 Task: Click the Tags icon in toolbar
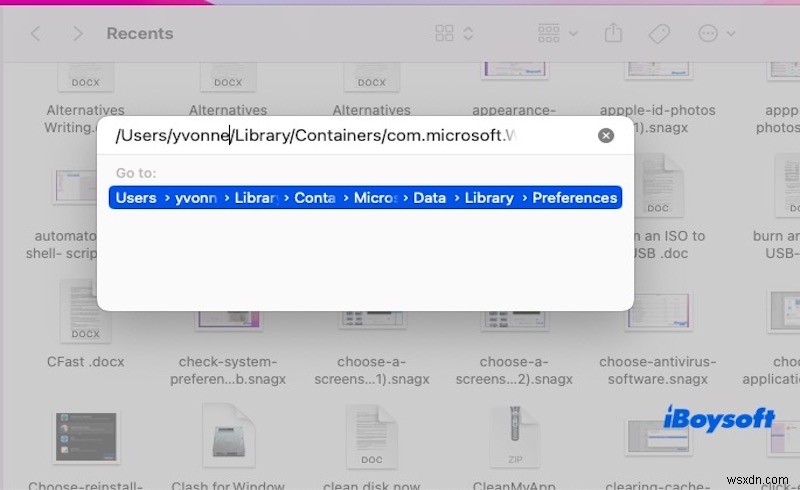pyautogui.click(x=659, y=34)
